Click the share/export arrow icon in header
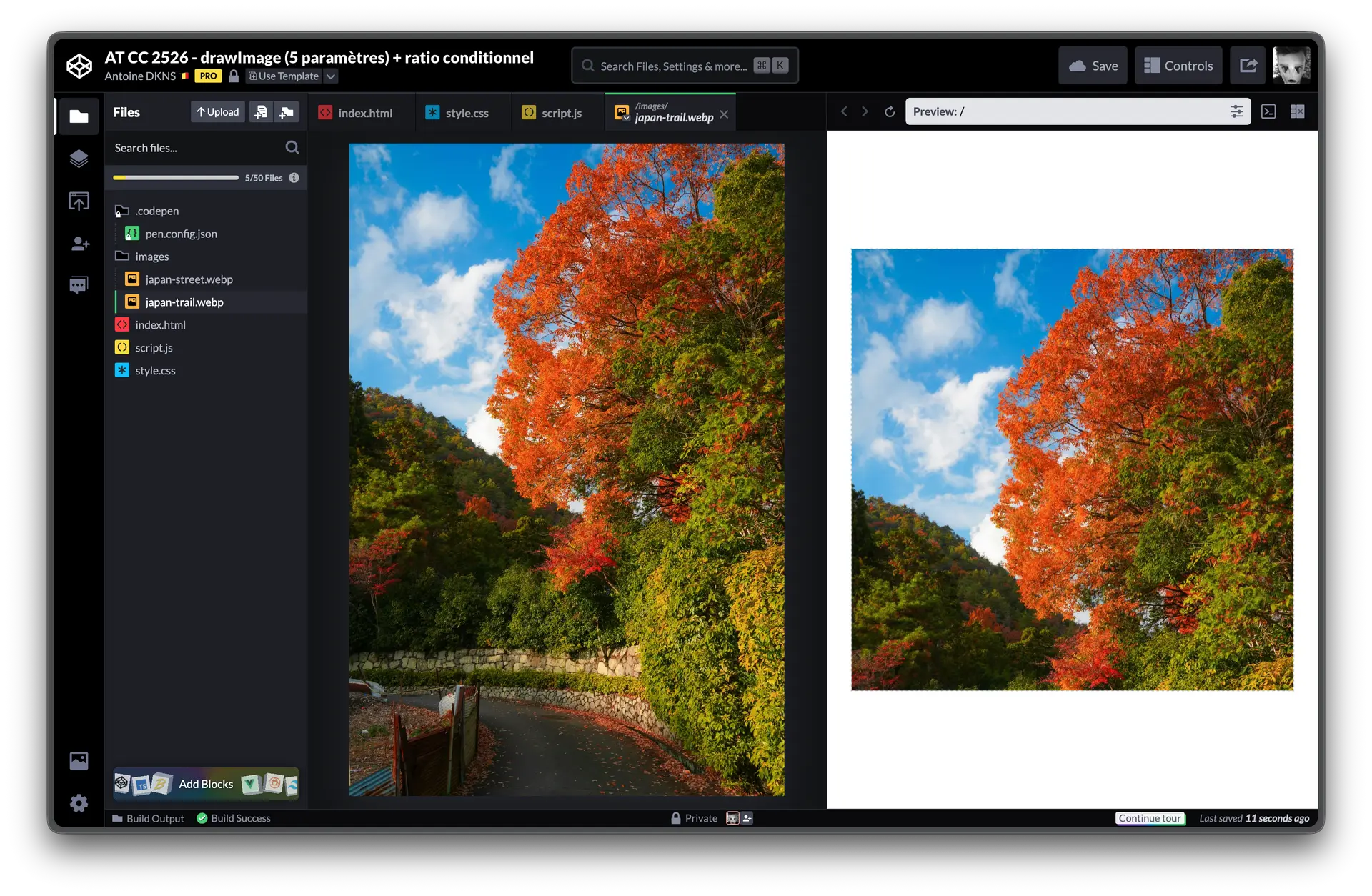The image size is (1372, 896). (1248, 66)
